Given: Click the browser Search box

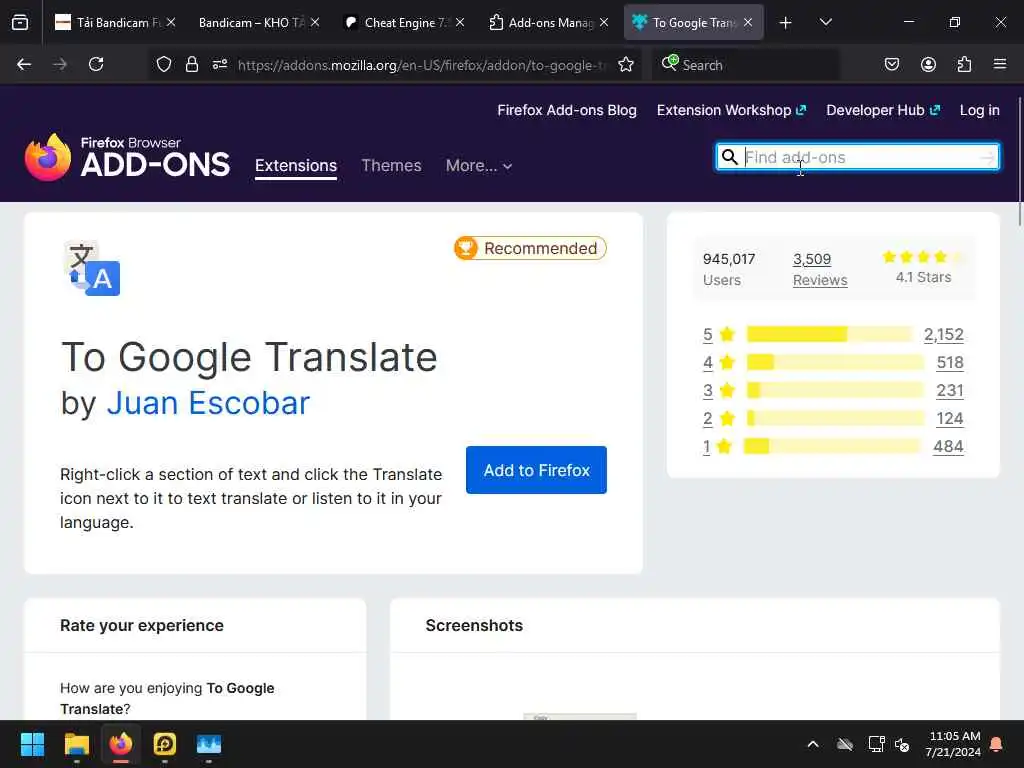Looking at the screenshot, I should tap(746, 64).
